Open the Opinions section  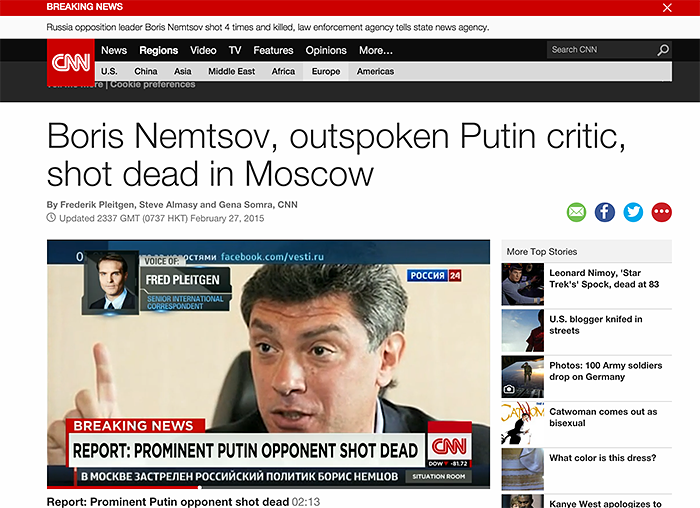(326, 50)
